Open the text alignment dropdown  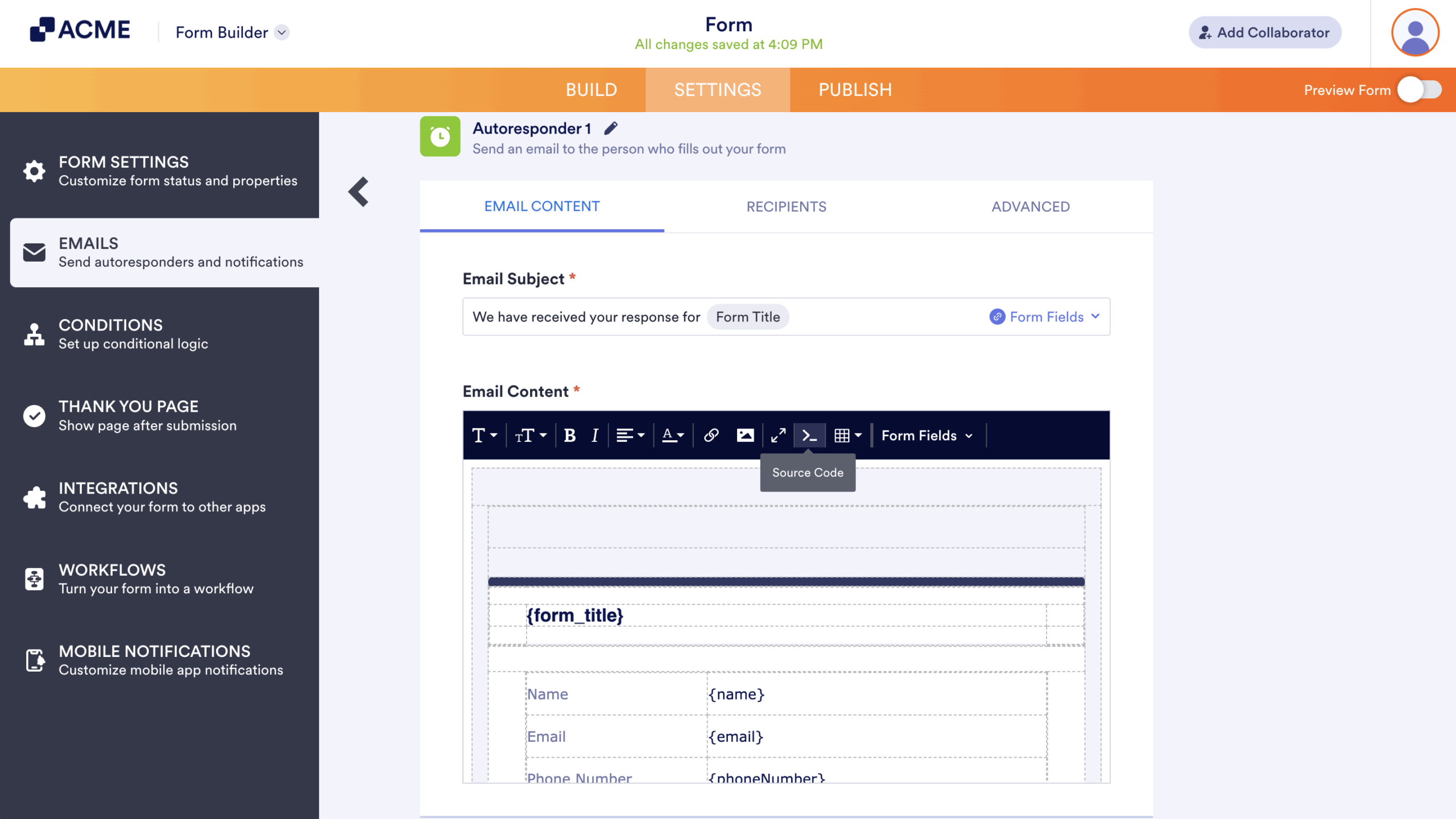pos(630,435)
